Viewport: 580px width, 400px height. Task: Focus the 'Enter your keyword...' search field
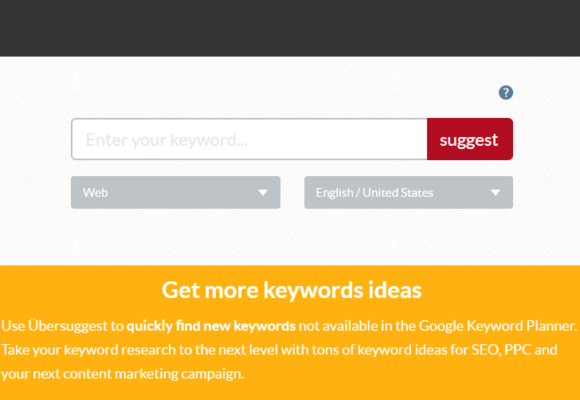(249, 139)
